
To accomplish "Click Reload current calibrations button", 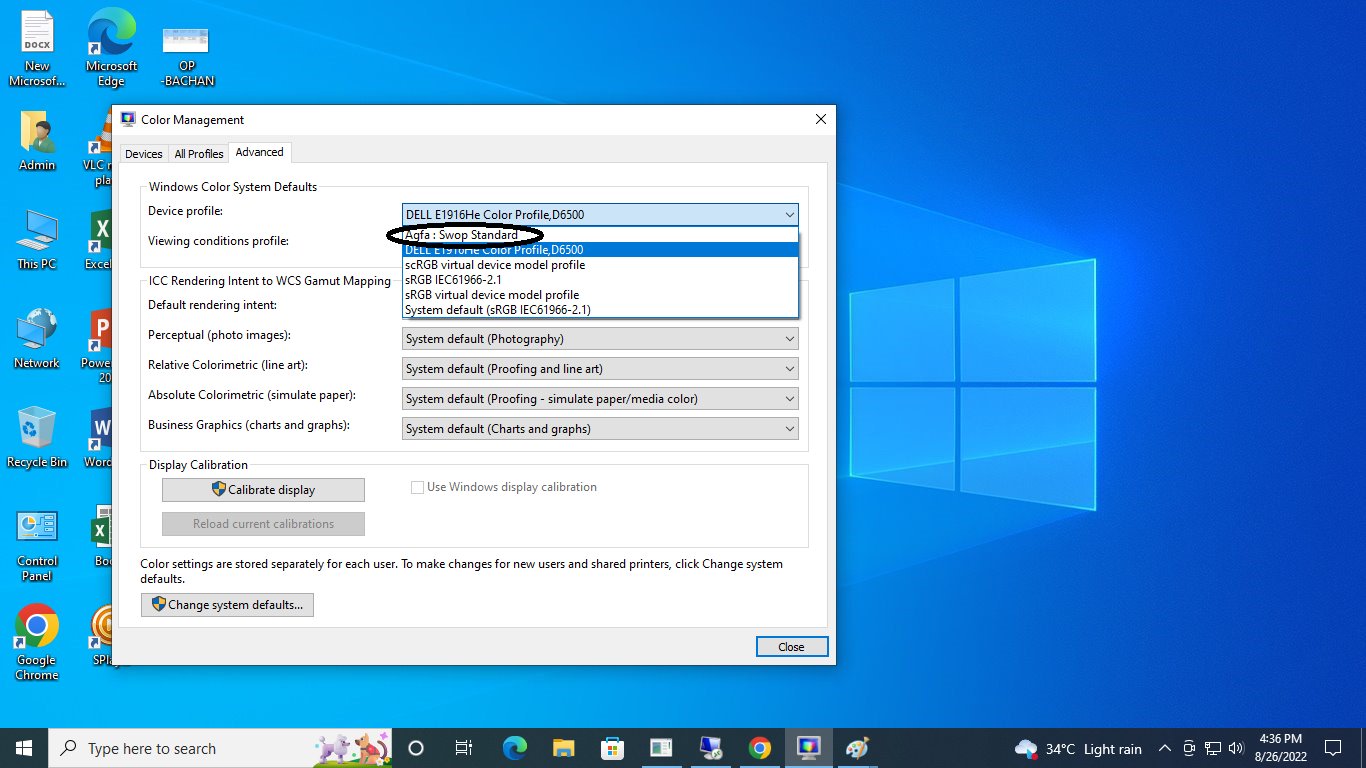I will pos(263,524).
